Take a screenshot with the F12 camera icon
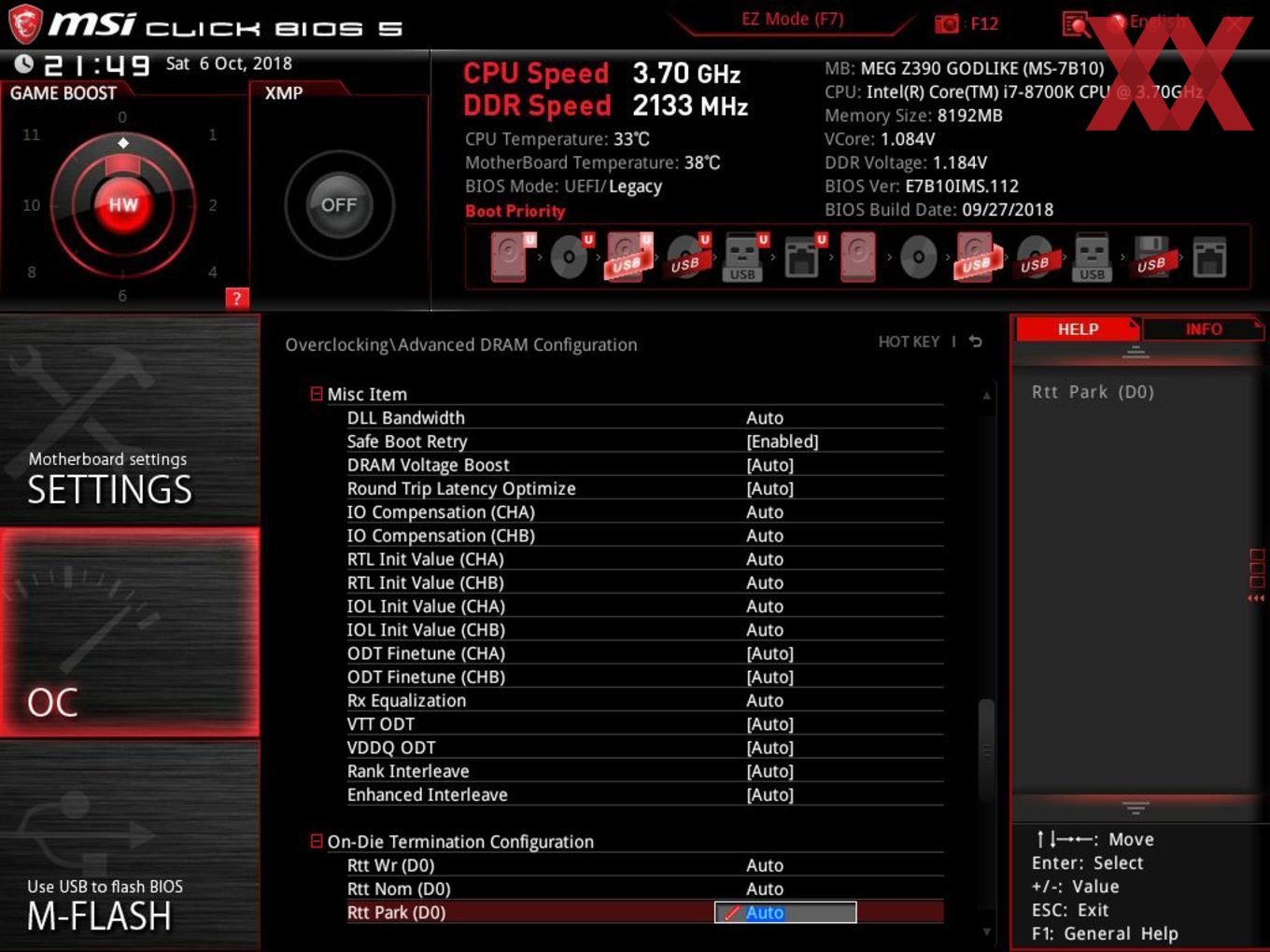Image resolution: width=1270 pixels, height=952 pixels. click(947, 23)
